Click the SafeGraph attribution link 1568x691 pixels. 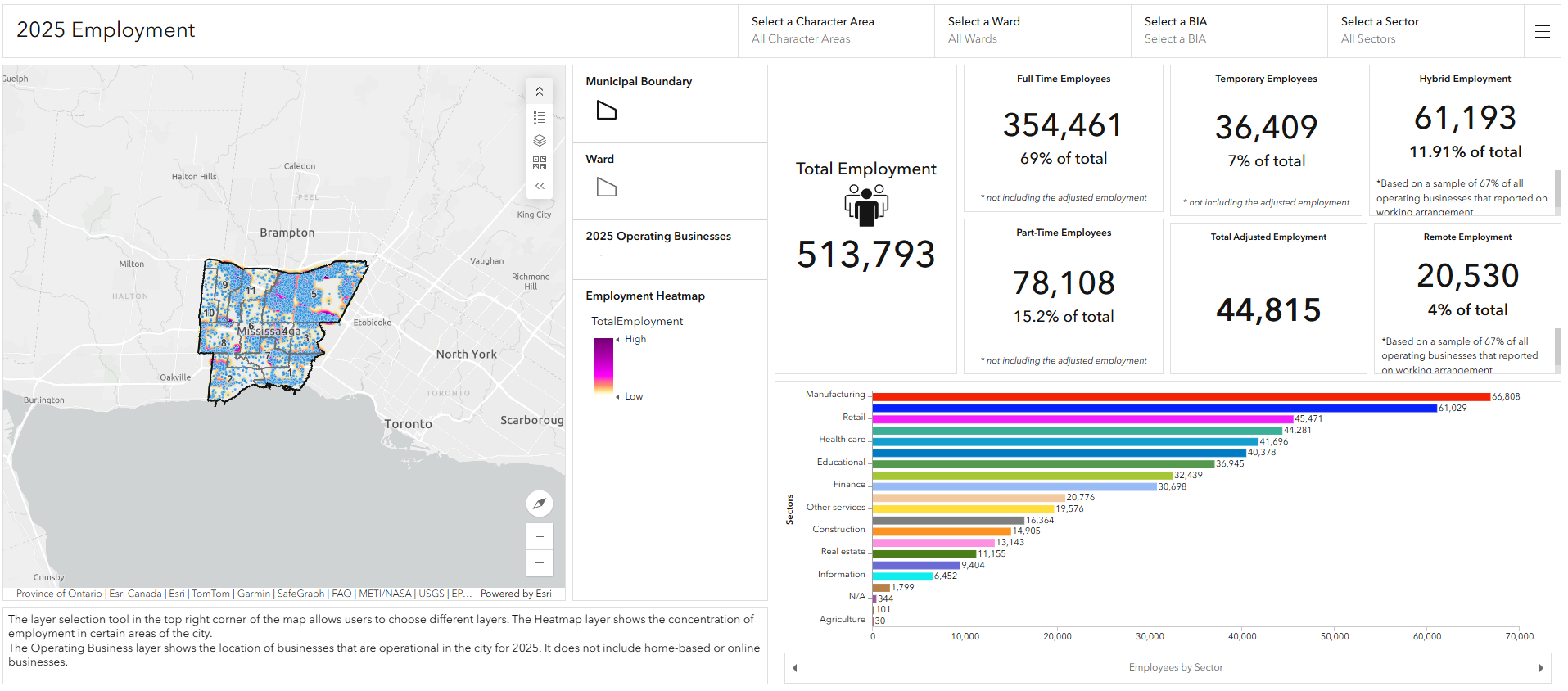[300, 594]
